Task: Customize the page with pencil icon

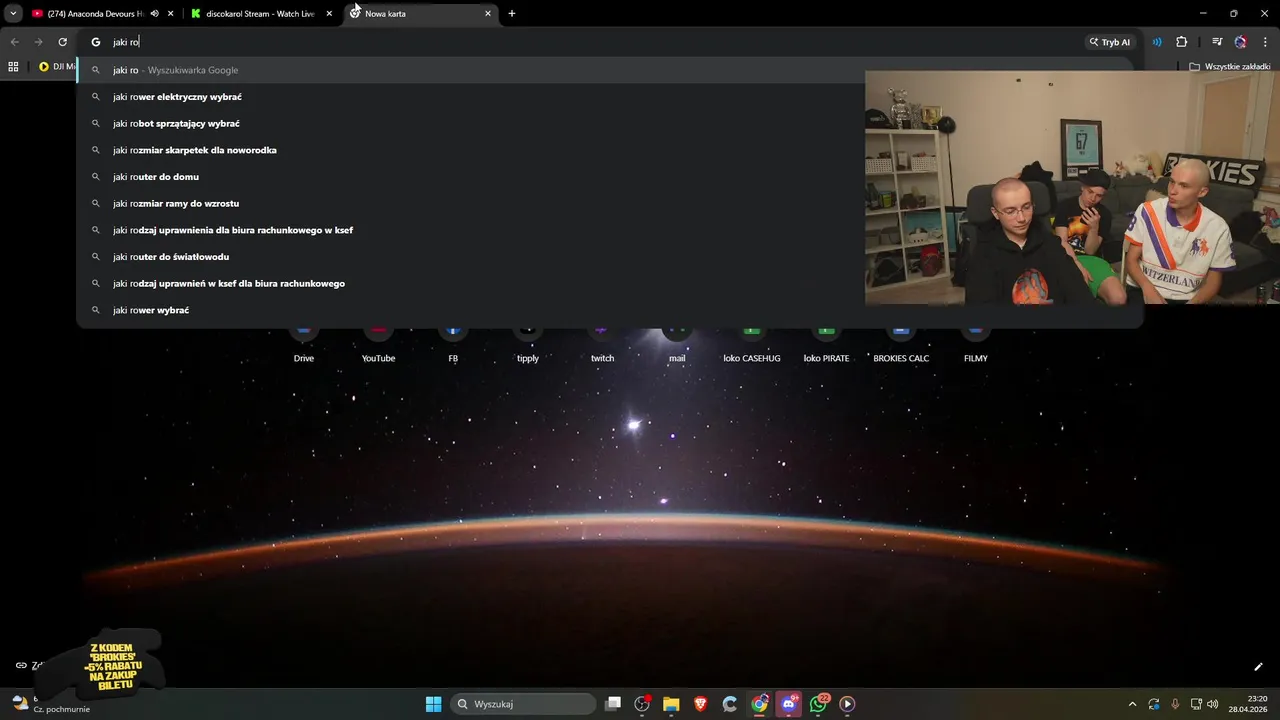Action: click(1258, 667)
